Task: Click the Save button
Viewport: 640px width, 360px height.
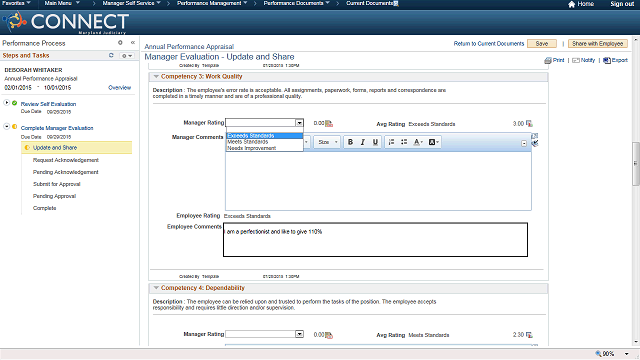Action: coord(542,44)
